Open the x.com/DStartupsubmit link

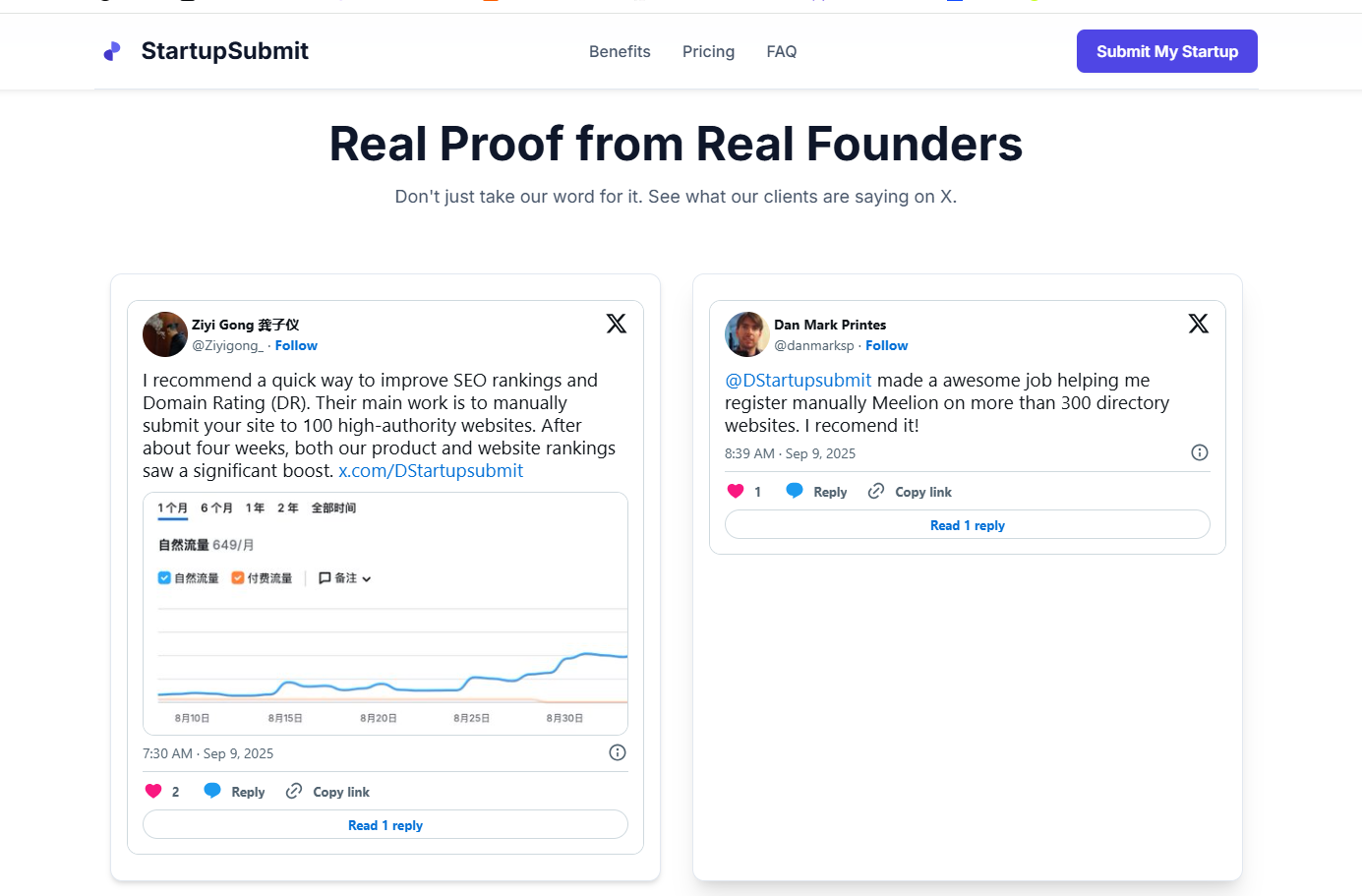coord(431,470)
